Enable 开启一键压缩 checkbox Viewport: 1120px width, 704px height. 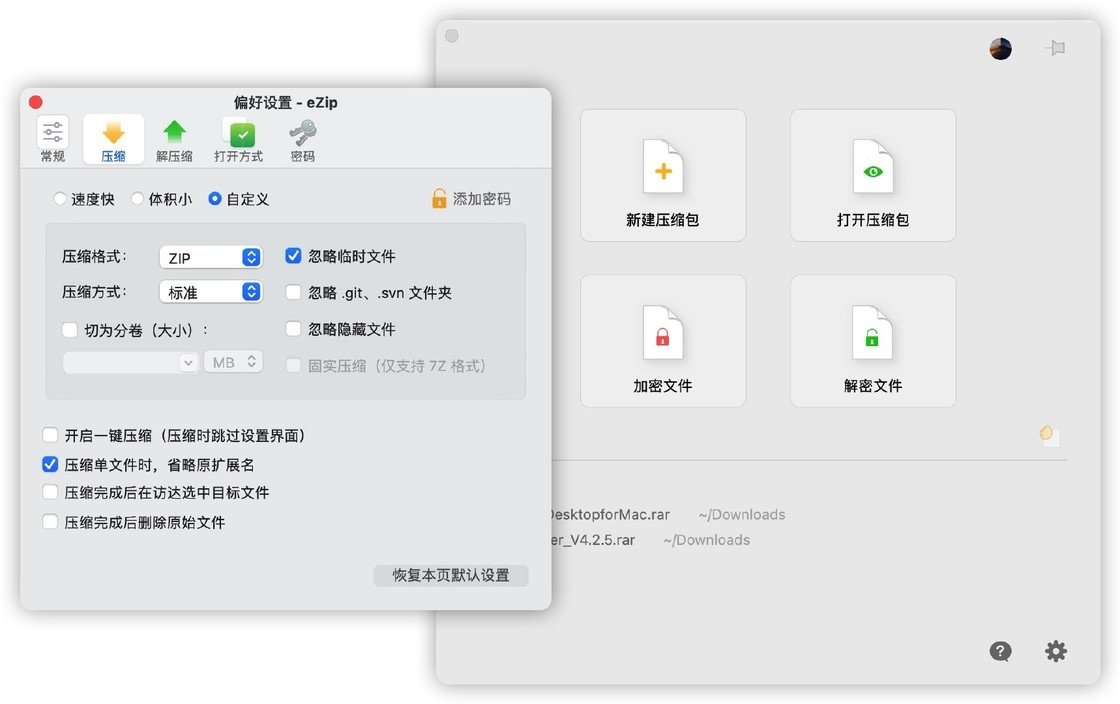tap(50, 435)
